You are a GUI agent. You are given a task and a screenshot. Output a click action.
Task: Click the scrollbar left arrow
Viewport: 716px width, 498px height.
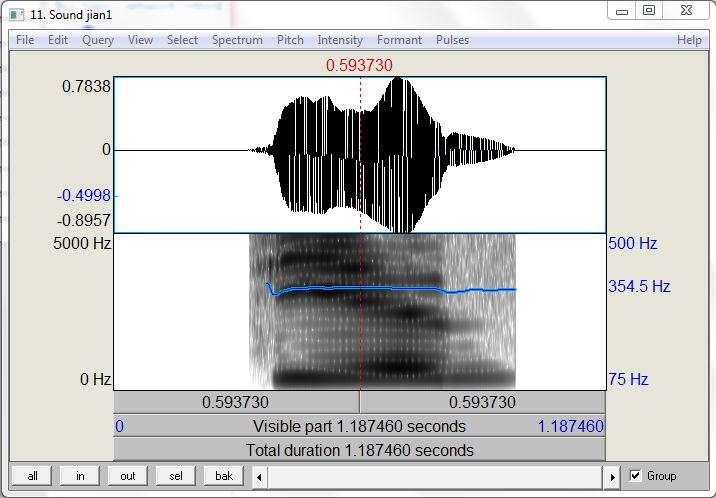(259, 477)
